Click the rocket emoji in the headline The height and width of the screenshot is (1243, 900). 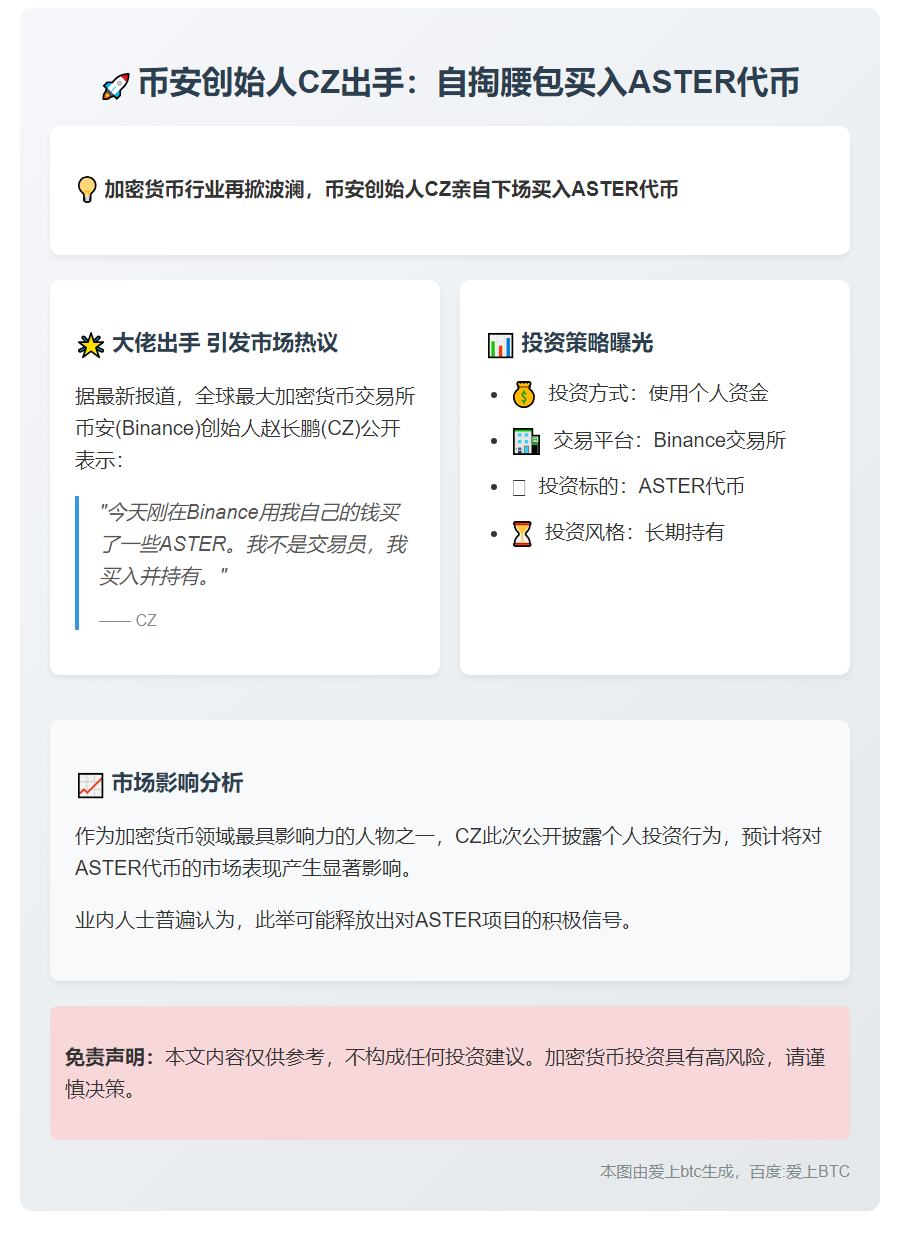click(116, 86)
